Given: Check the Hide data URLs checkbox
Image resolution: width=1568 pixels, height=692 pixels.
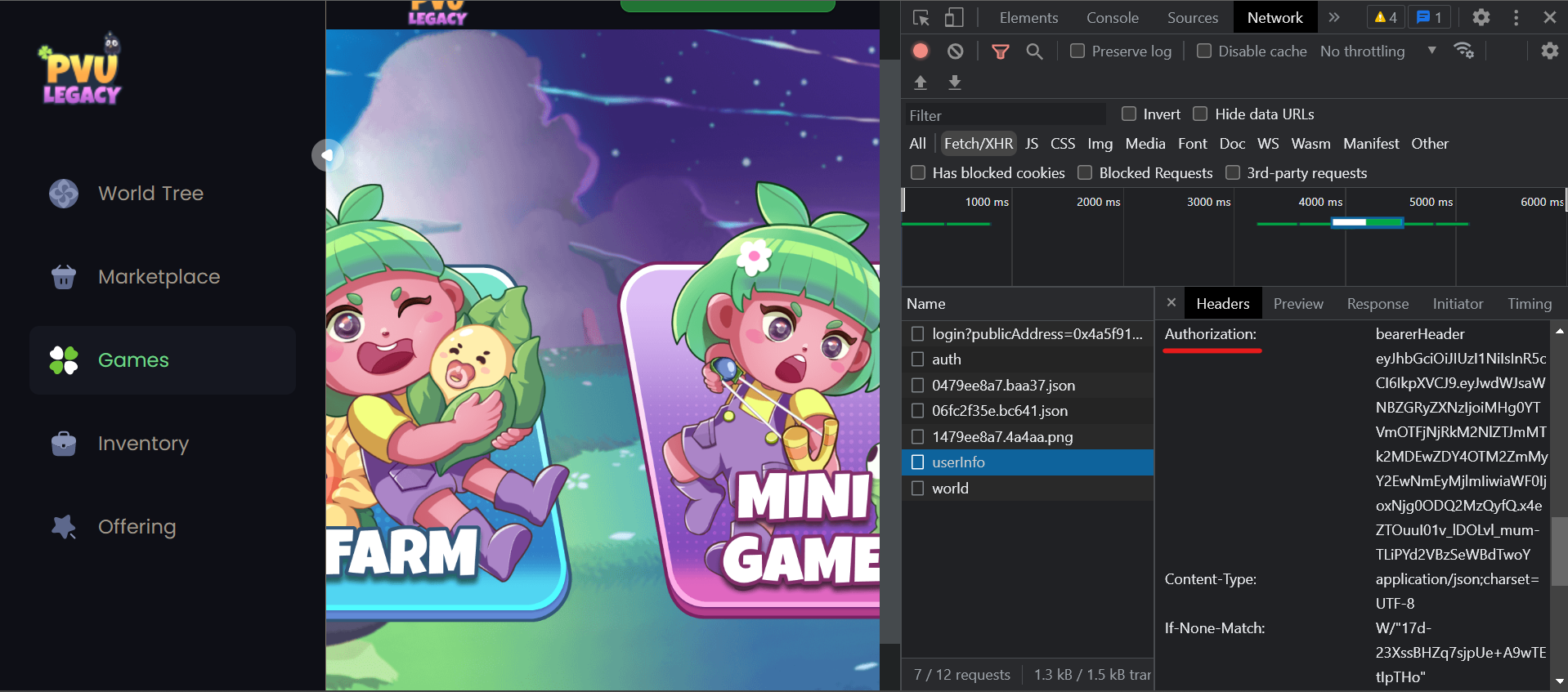Looking at the screenshot, I should tap(1200, 114).
